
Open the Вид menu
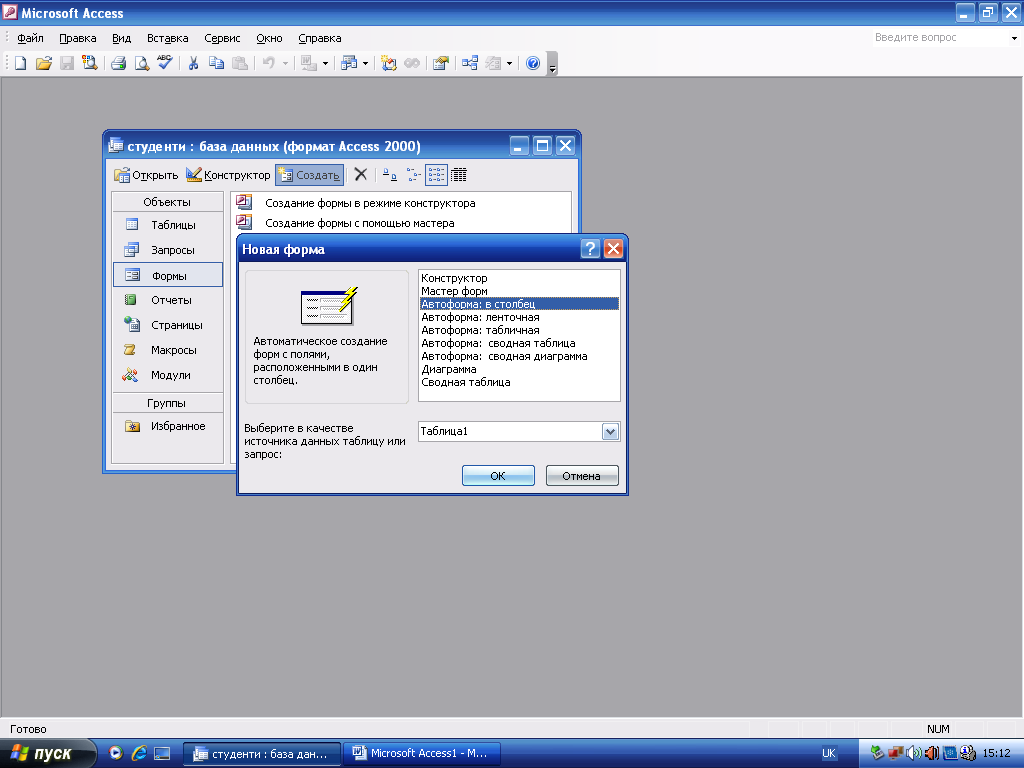coord(121,38)
